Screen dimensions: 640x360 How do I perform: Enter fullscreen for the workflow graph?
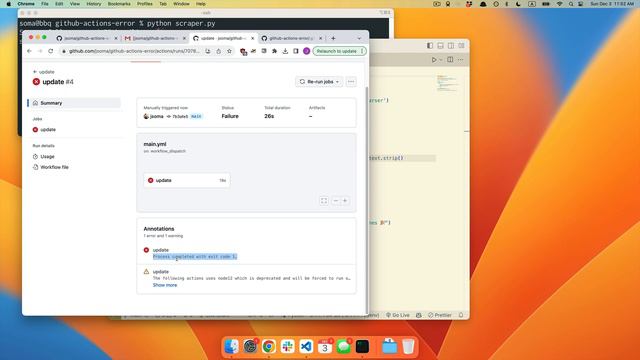[x=324, y=201]
